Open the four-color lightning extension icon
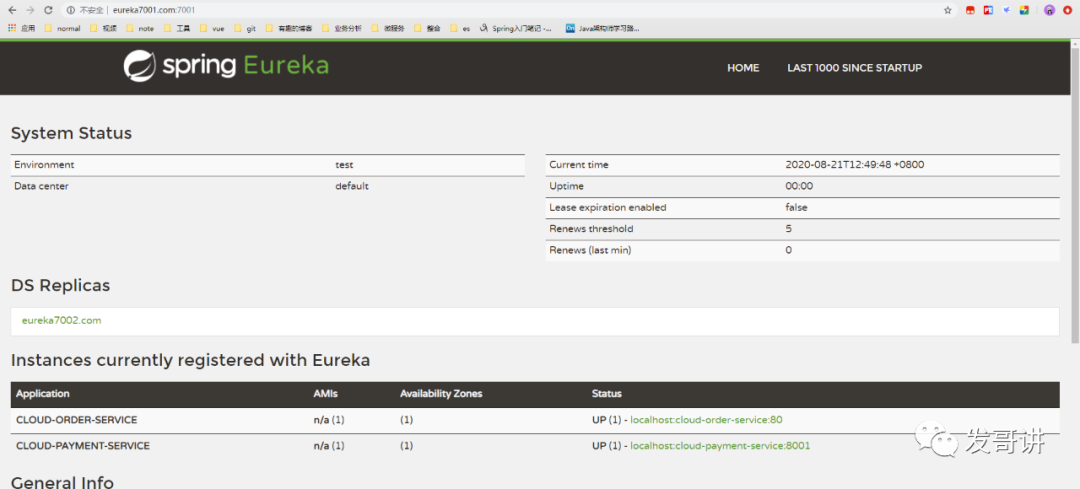 click(x=1024, y=10)
